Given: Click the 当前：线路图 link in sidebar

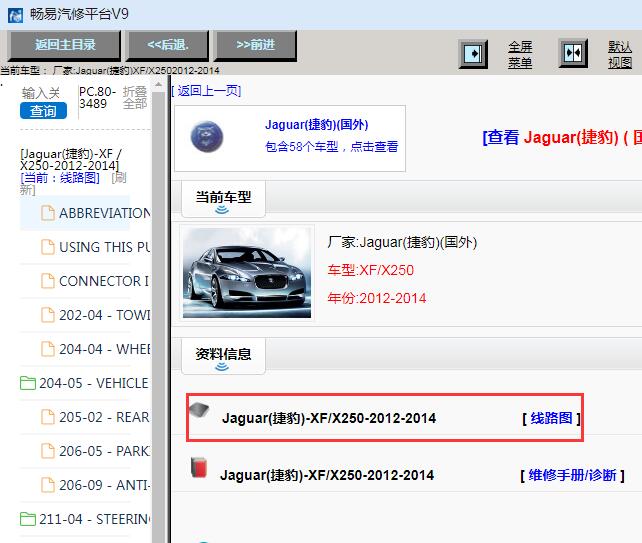Looking at the screenshot, I should click(x=60, y=178).
